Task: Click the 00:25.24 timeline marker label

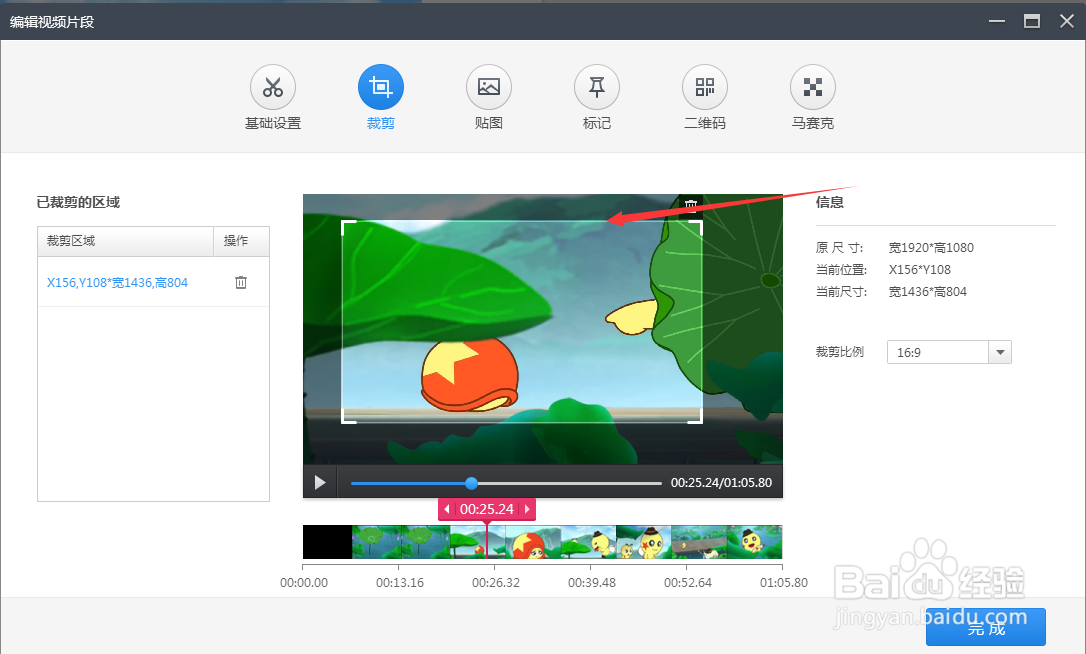Action: pyautogui.click(x=487, y=509)
